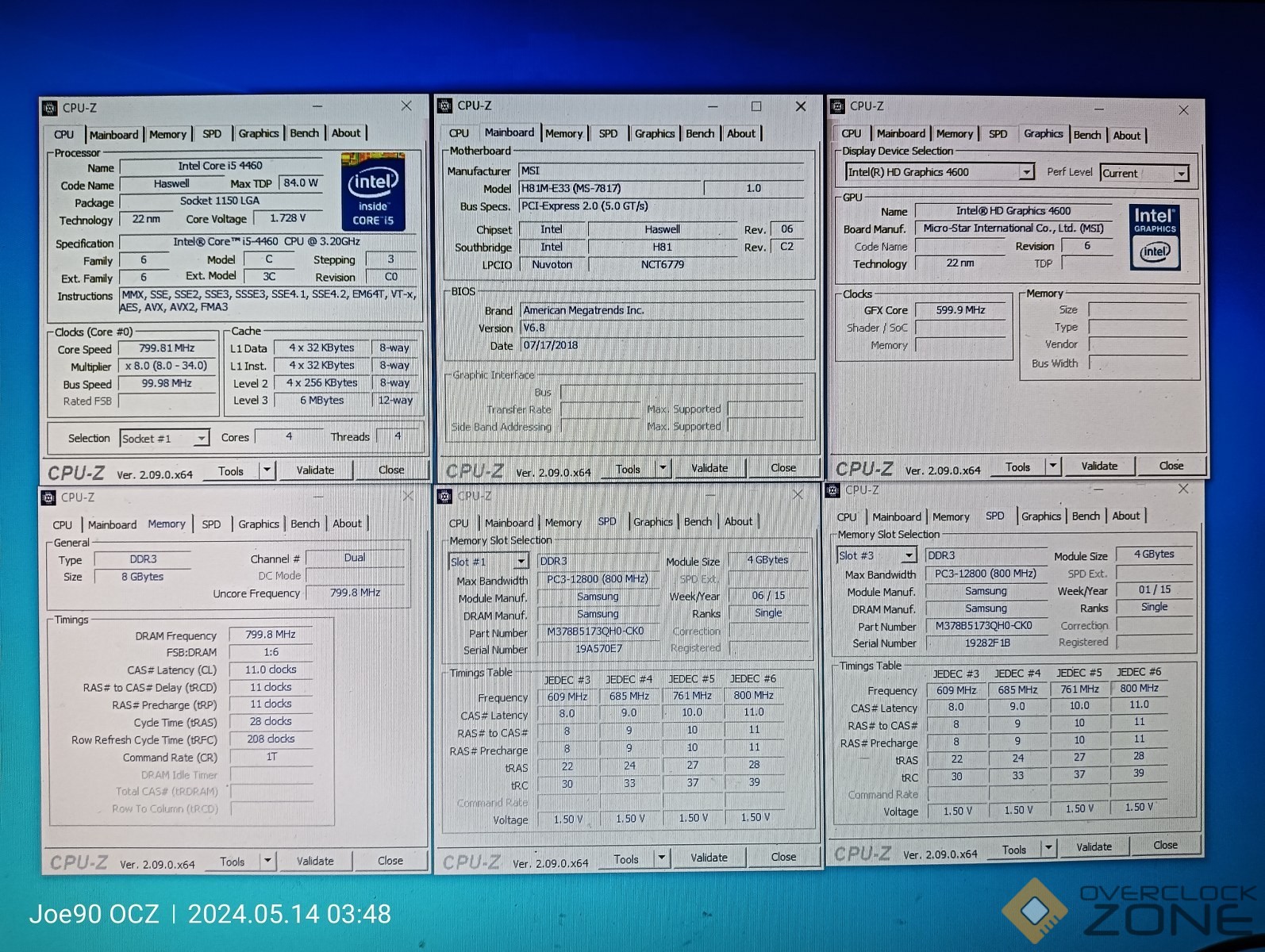Image resolution: width=1265 pixels, height=952 pixels.
Task: Click Validate button in Graphics window
Action: click(x=1098, y=466)
